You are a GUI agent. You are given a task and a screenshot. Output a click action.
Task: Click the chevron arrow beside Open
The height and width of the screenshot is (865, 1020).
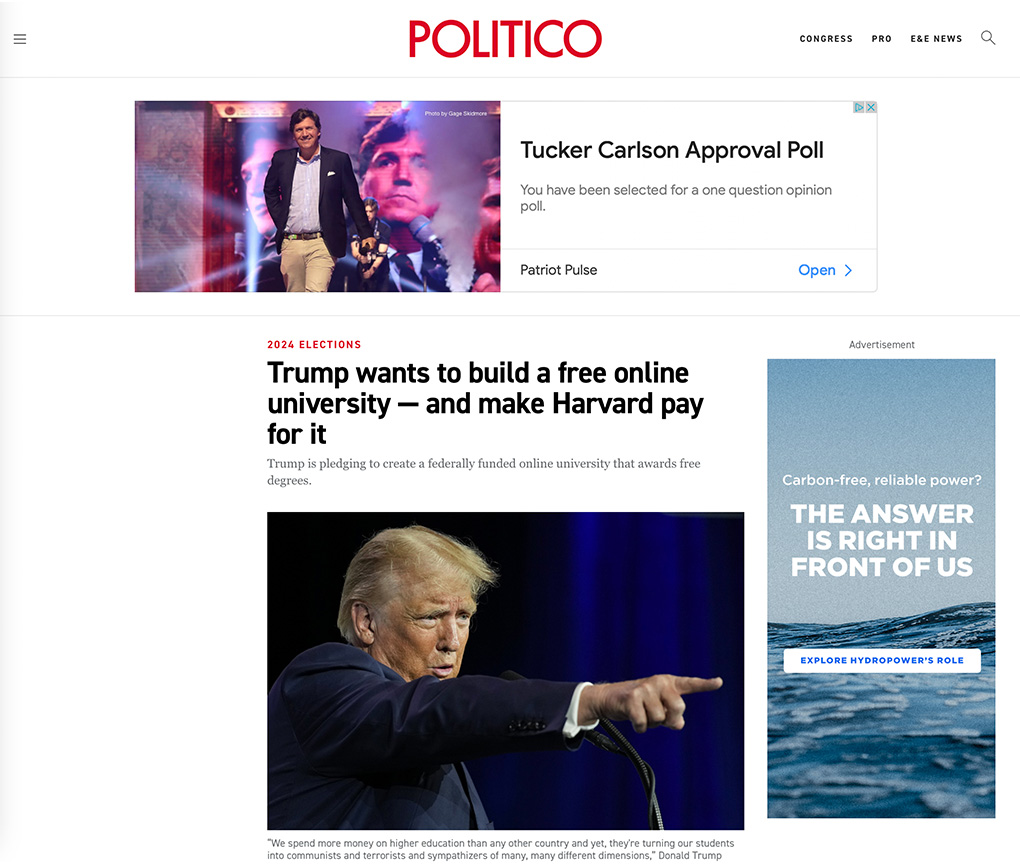coord(848,271)
